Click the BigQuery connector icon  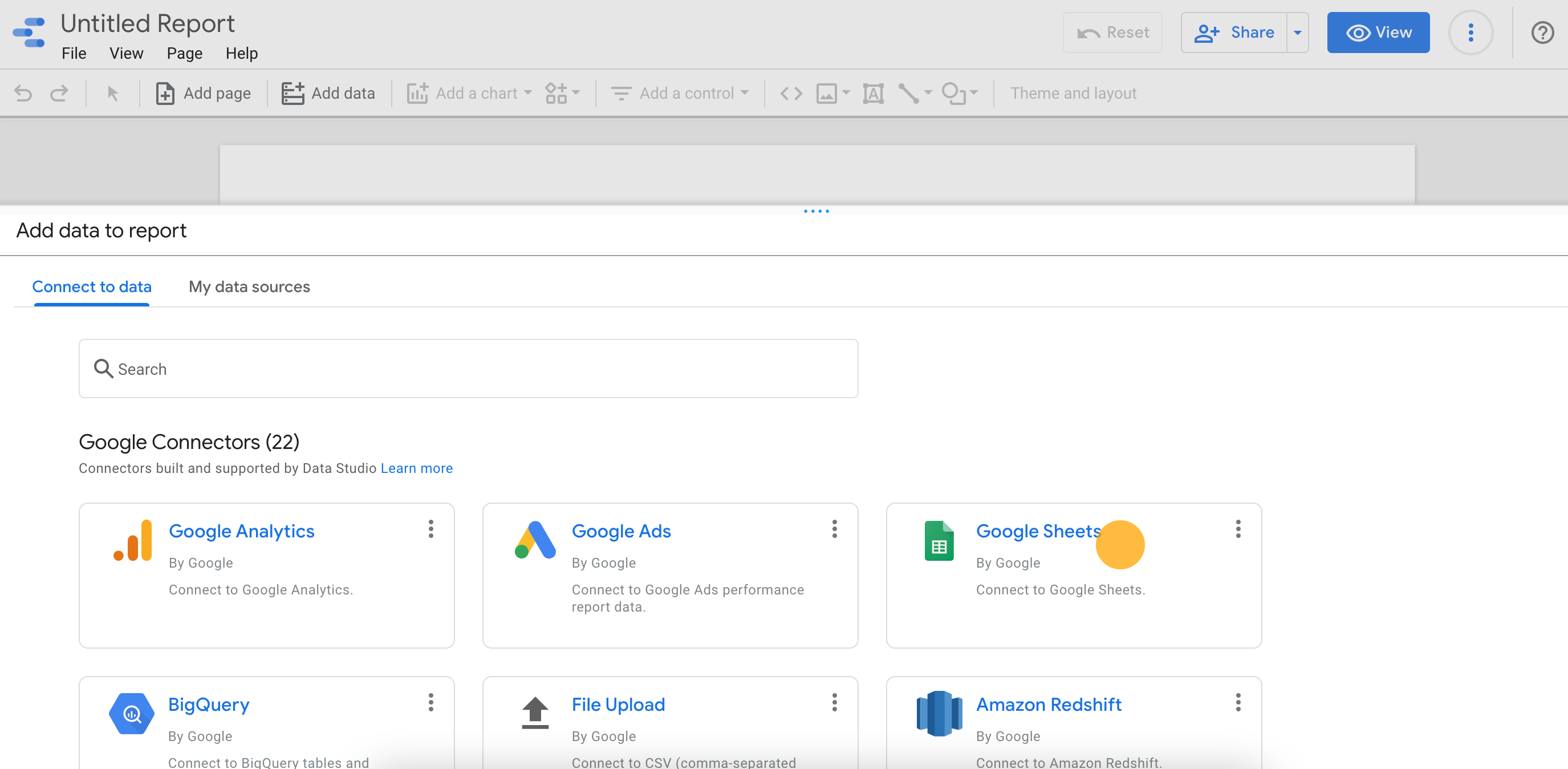click(132, 714)
